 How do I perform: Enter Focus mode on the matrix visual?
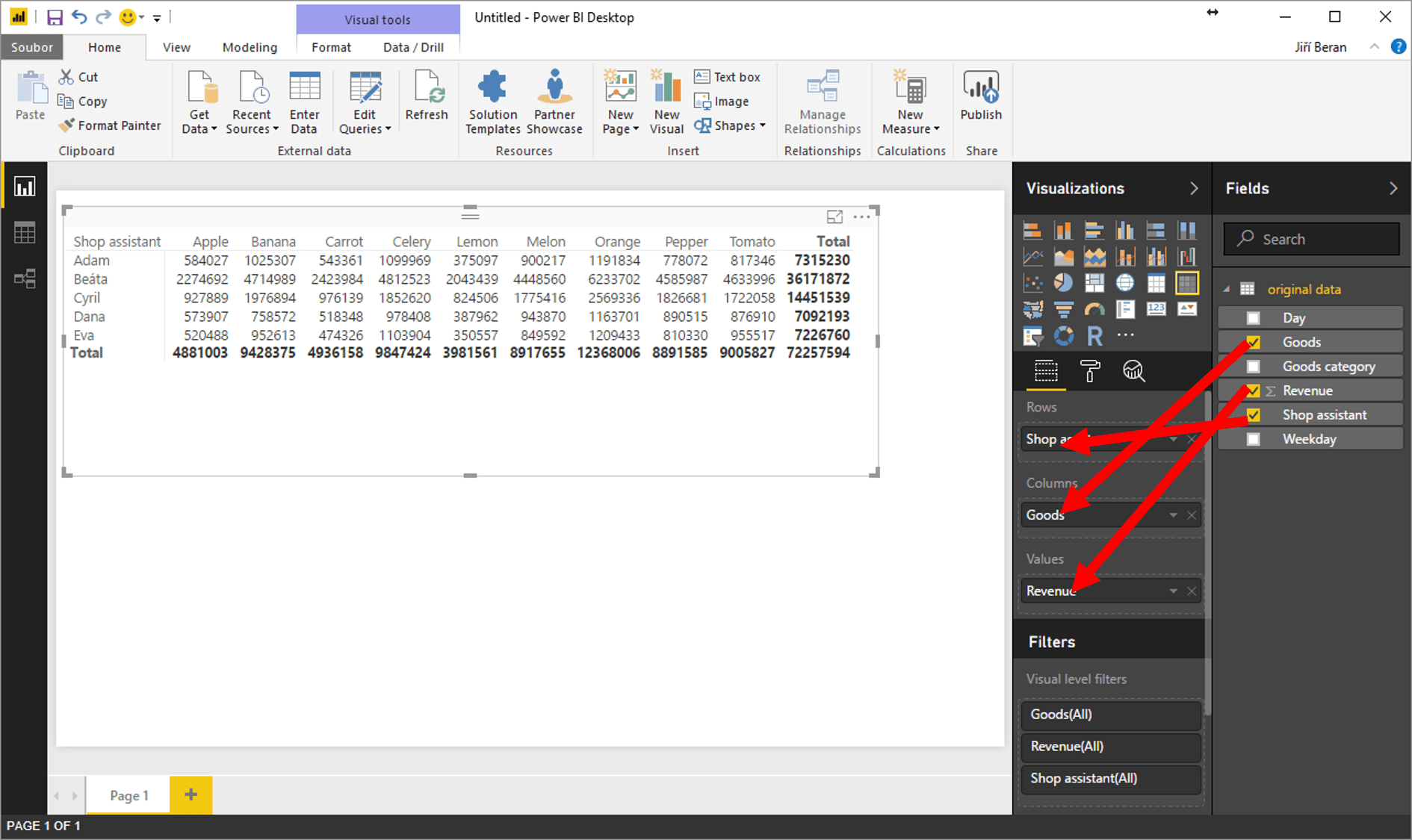click(x=834, y=217)
